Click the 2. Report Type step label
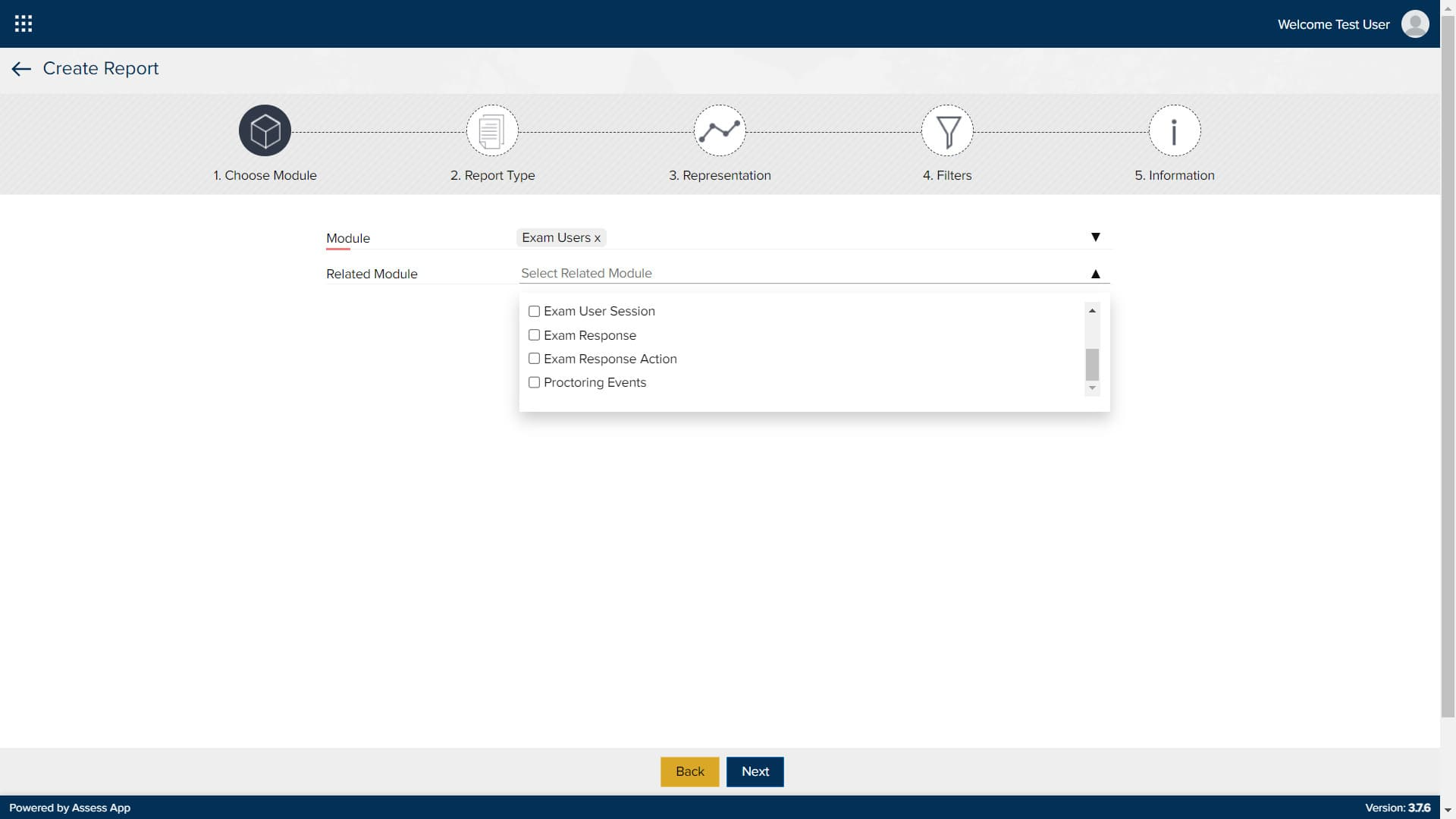Viewport: 1456px width, 819px height. (492, 175)
